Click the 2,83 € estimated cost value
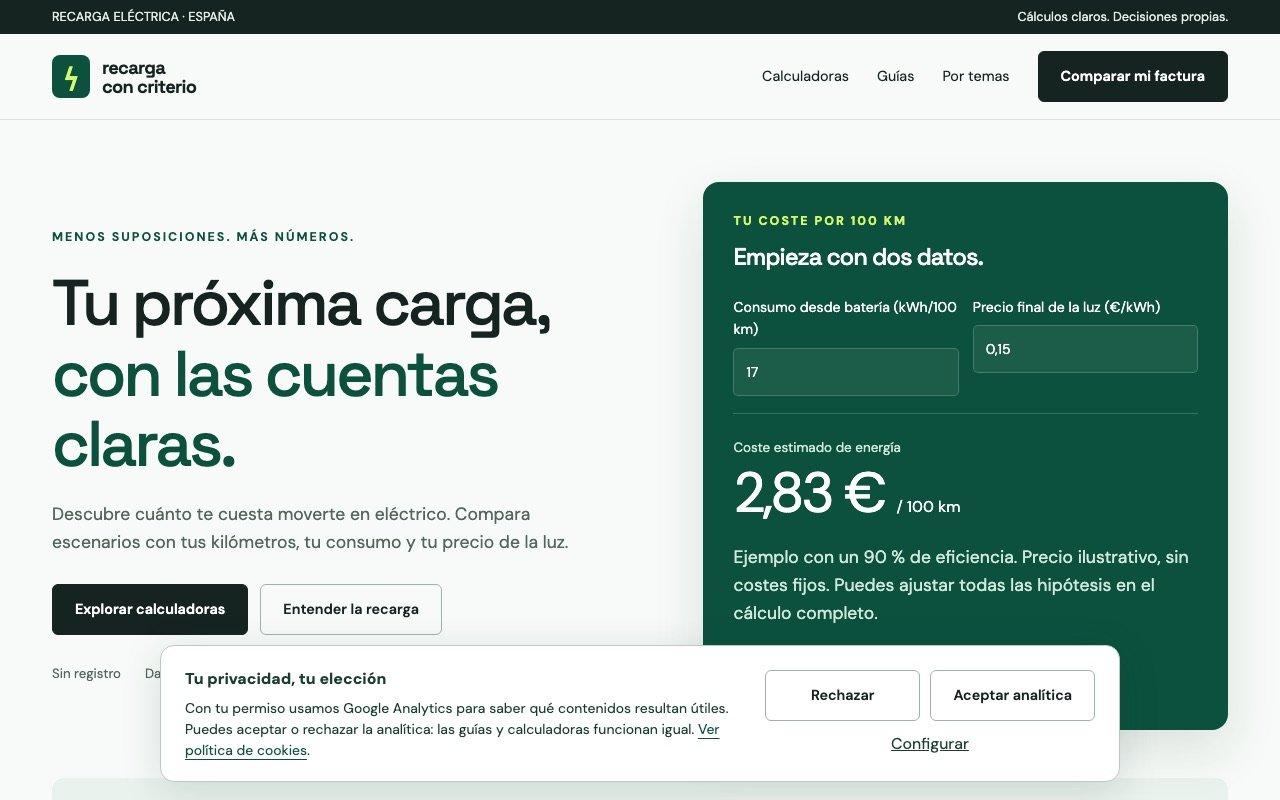This screenshot has height=800, width=1280. [x=810, y=493]
